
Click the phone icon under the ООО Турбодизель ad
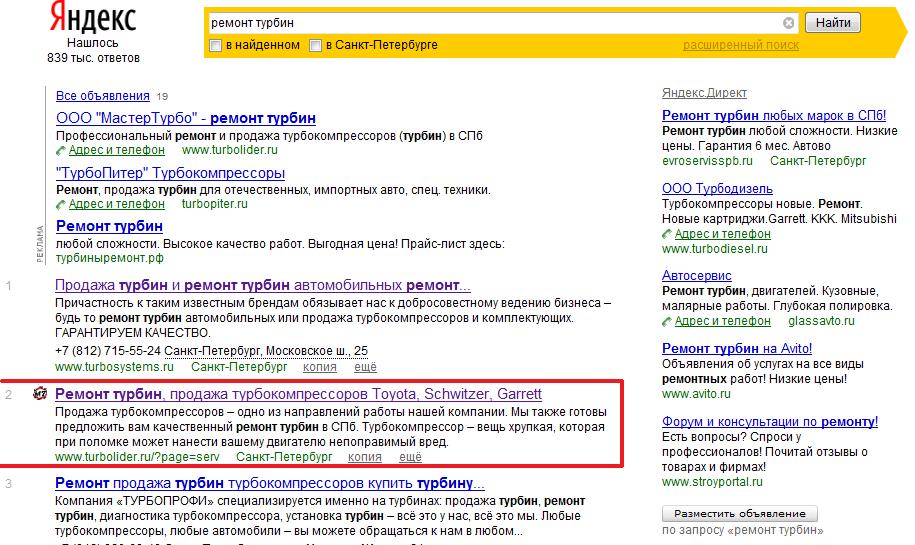pyautogui.click(x=667, y=235)
